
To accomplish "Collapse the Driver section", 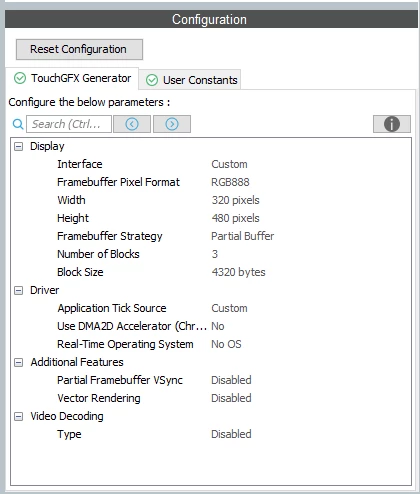I will point(19,290).
